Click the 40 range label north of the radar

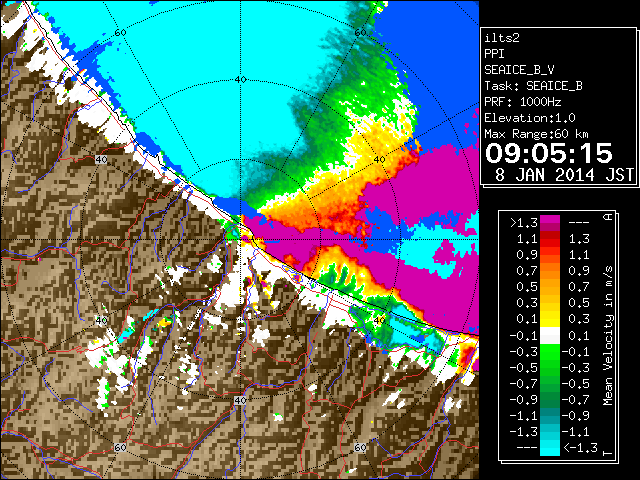241,80
